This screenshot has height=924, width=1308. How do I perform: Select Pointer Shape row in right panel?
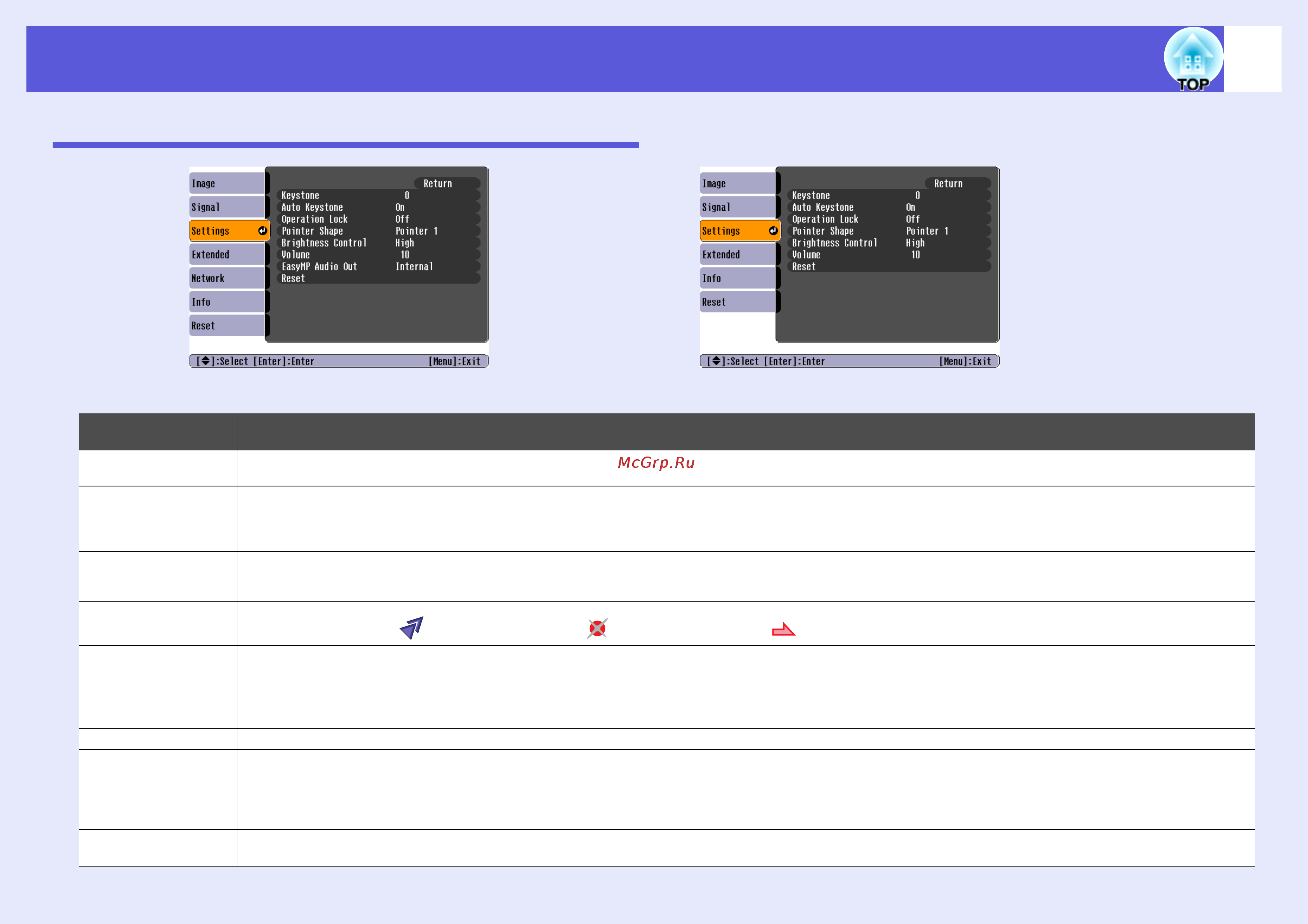point(889,231)
